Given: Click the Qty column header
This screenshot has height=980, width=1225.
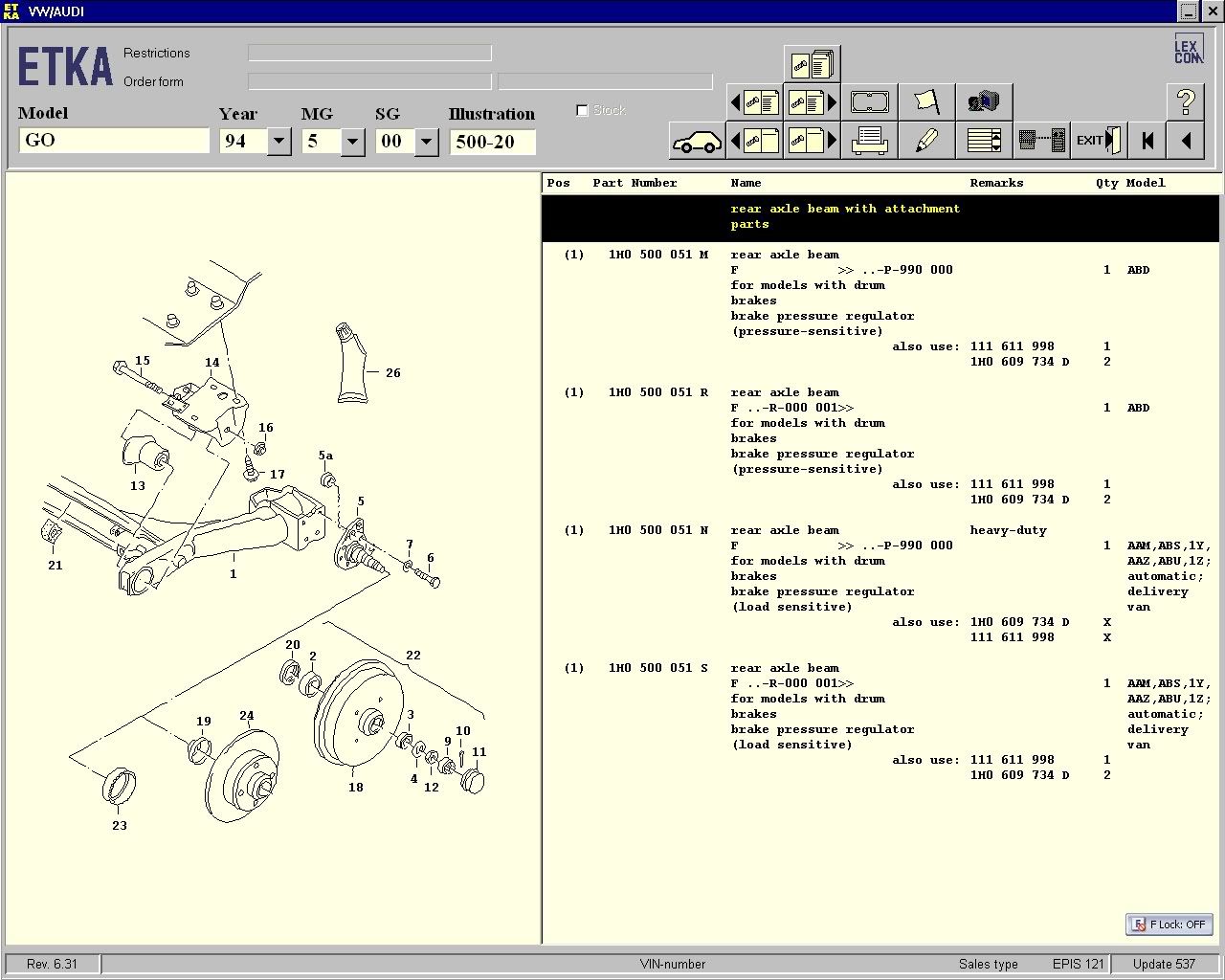Looking at the screenshot, I should click(1107, 183).
